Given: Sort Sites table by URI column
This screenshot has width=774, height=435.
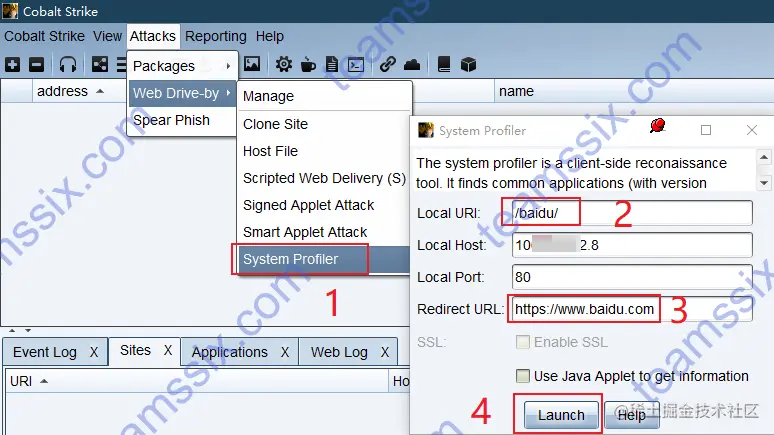Looking at the screenshot, I should 197,381.
